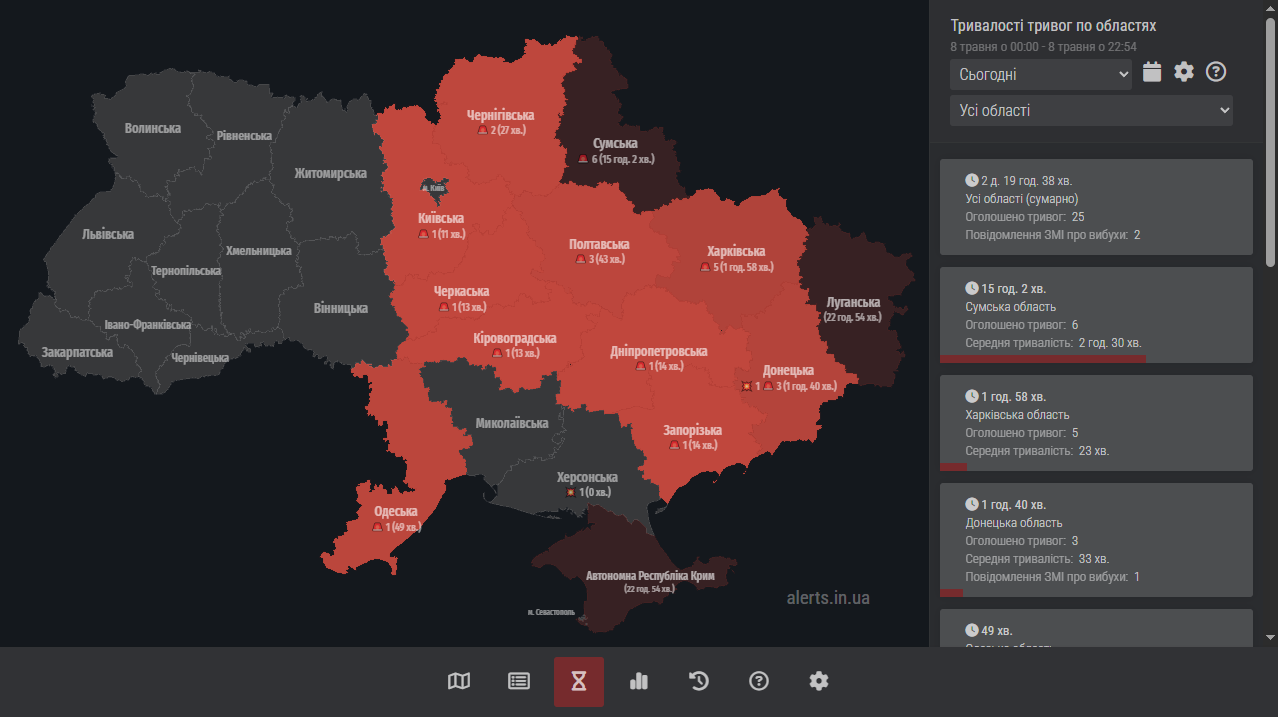Click the siren icon in Запорізька region
1278x717 pixels.
(x=674, y=445)
